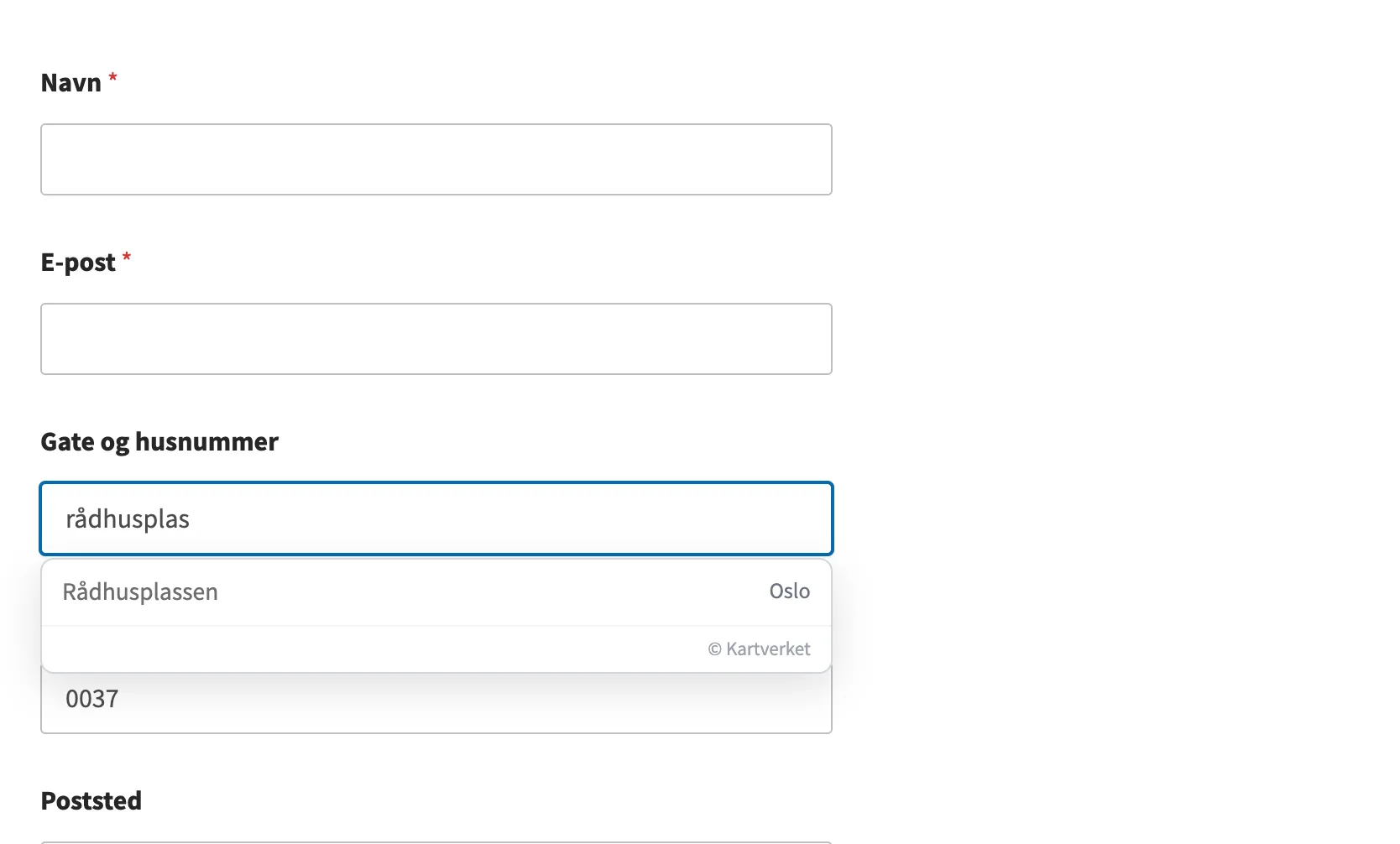Click the E-post label

(x=78, y=263)
